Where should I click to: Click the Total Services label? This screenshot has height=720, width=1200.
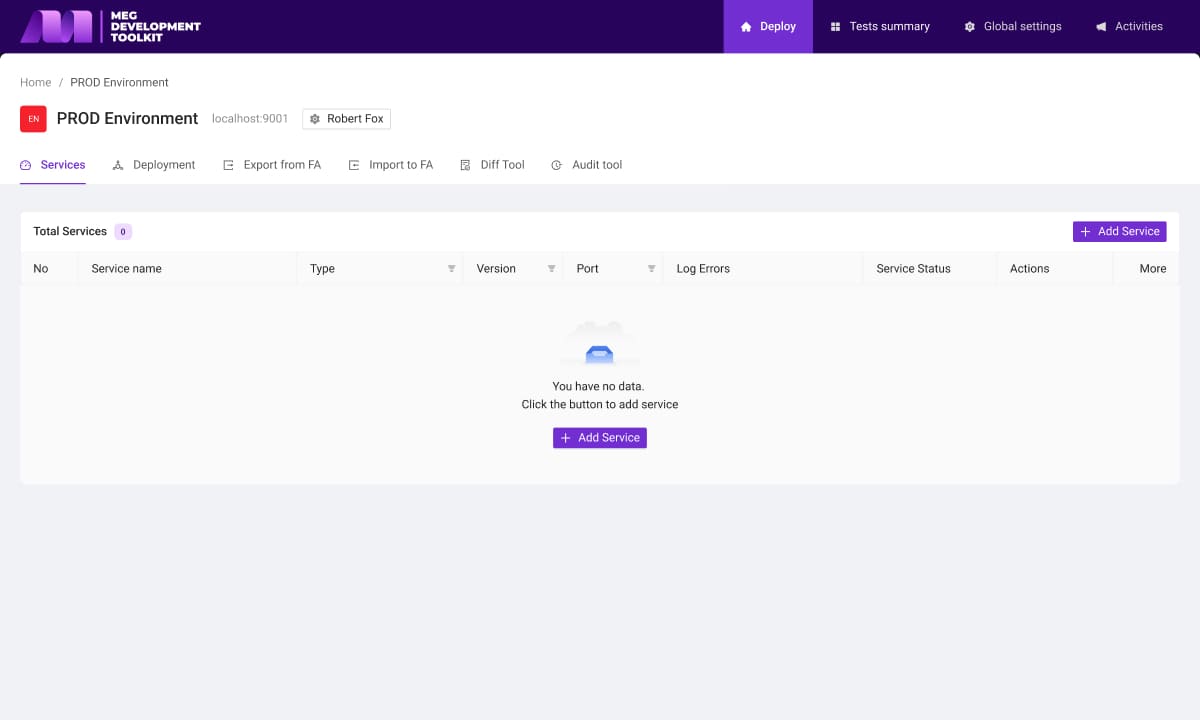click(x=70, y=231)
